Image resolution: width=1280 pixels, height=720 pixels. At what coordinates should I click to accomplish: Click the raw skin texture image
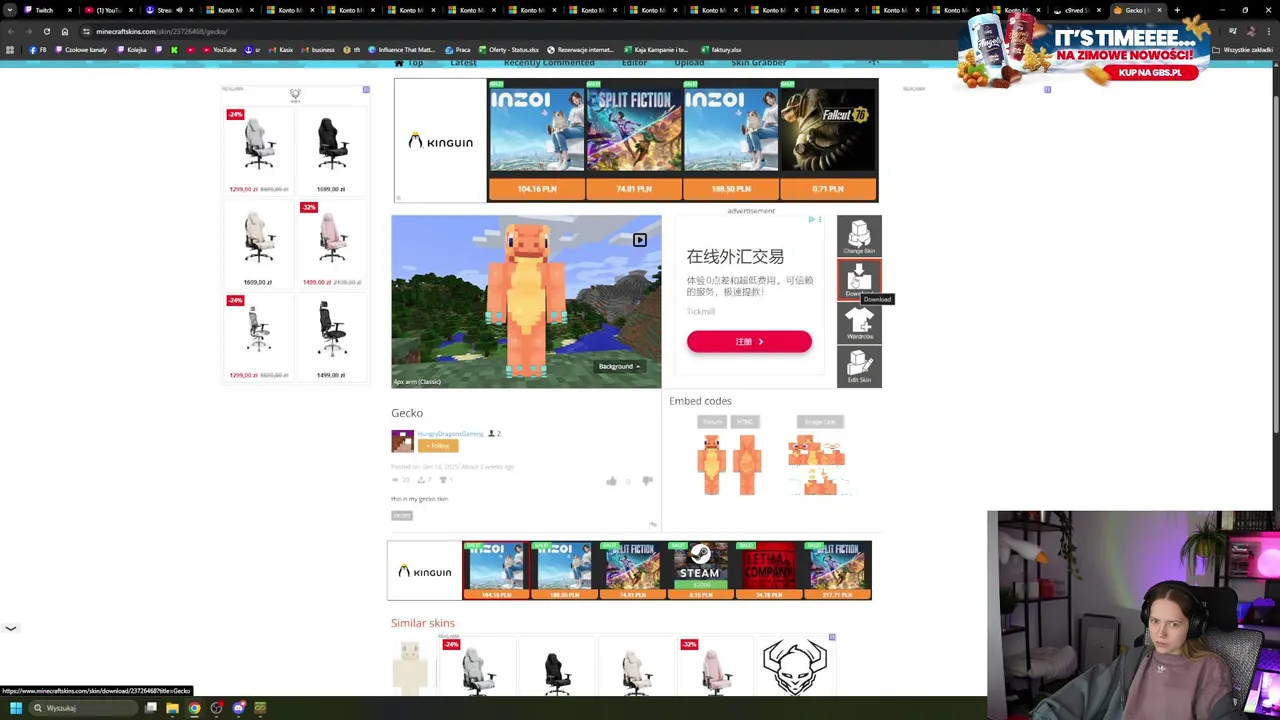coord(818,464)
